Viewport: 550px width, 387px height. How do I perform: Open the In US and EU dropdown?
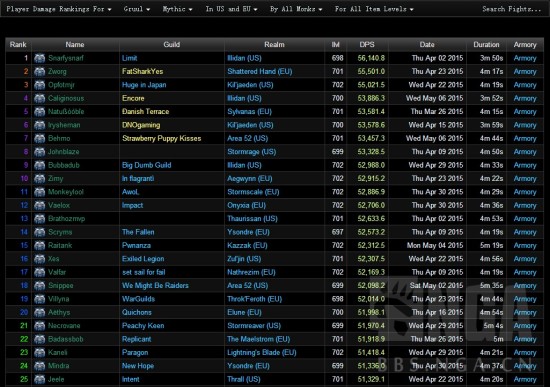(x=231, y=9)
